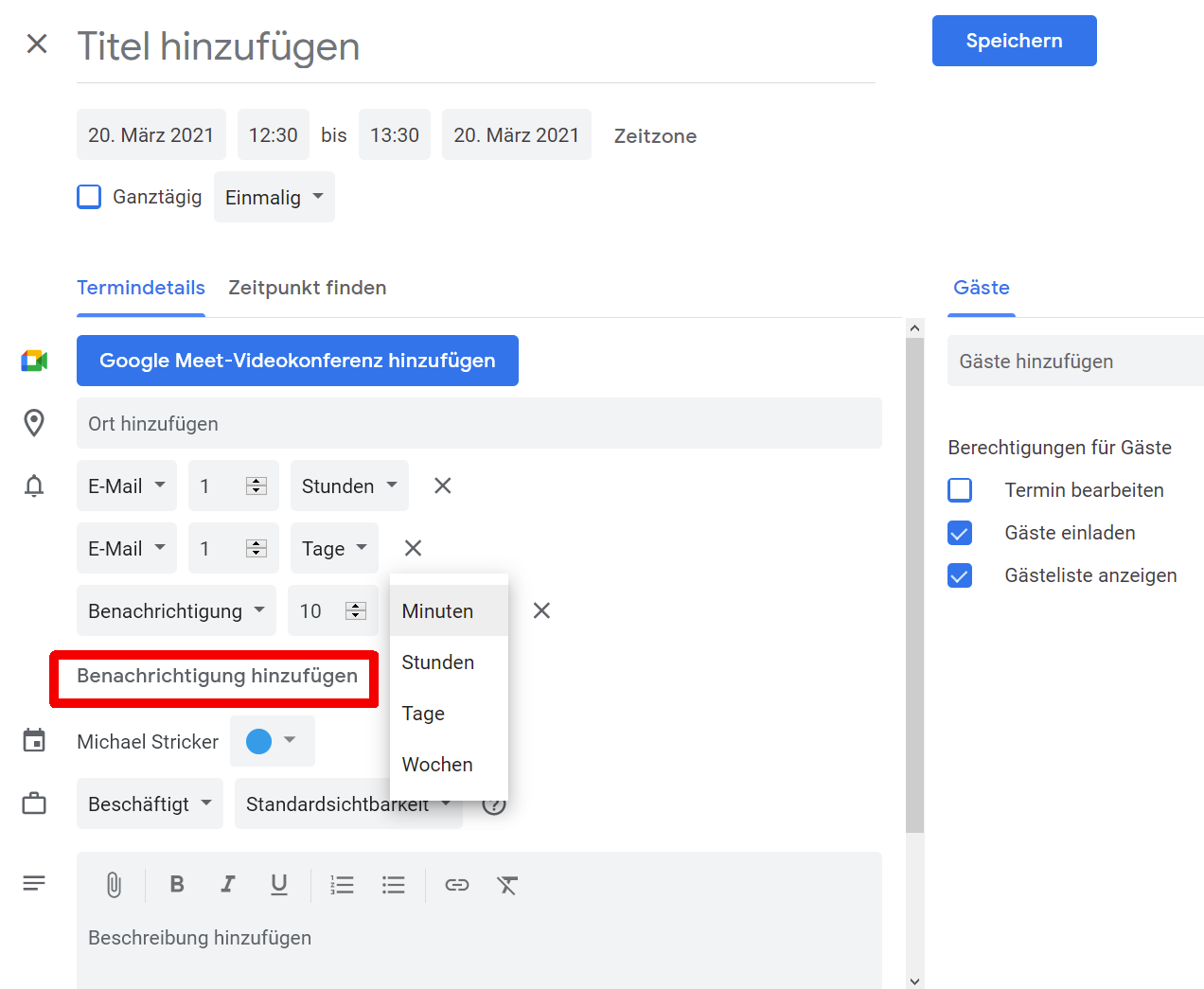Pick the blue event color circle
1204x989 pixels.
click(258, 741)
